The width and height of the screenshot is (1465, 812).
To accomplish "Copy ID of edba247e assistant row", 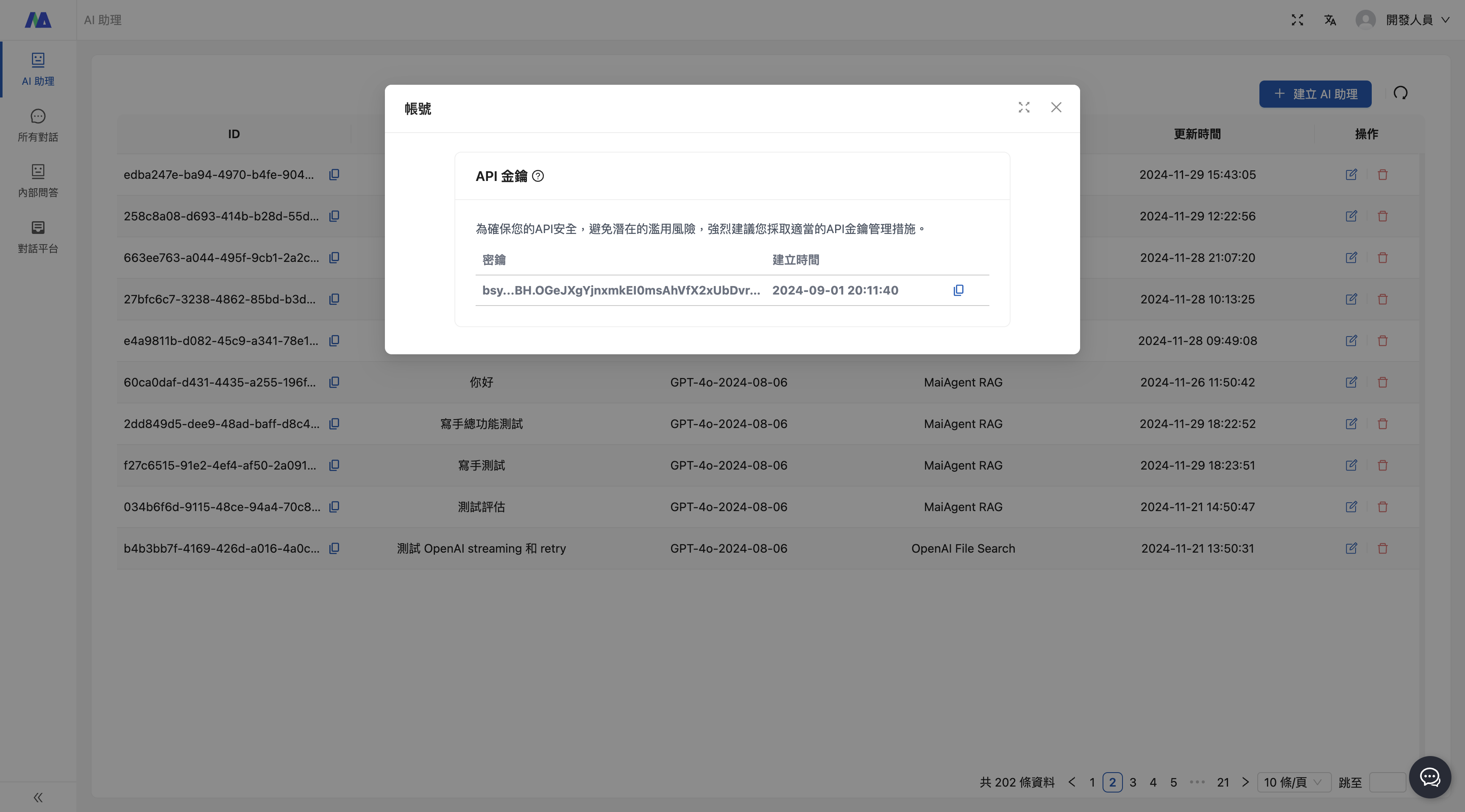I will 334,175.
